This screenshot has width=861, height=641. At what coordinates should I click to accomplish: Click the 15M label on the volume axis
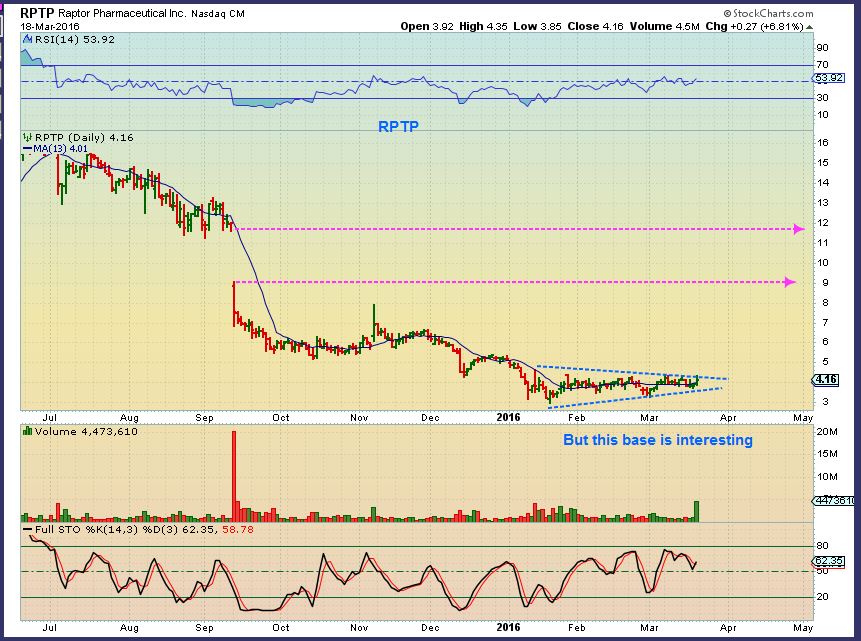coord(827,454)
